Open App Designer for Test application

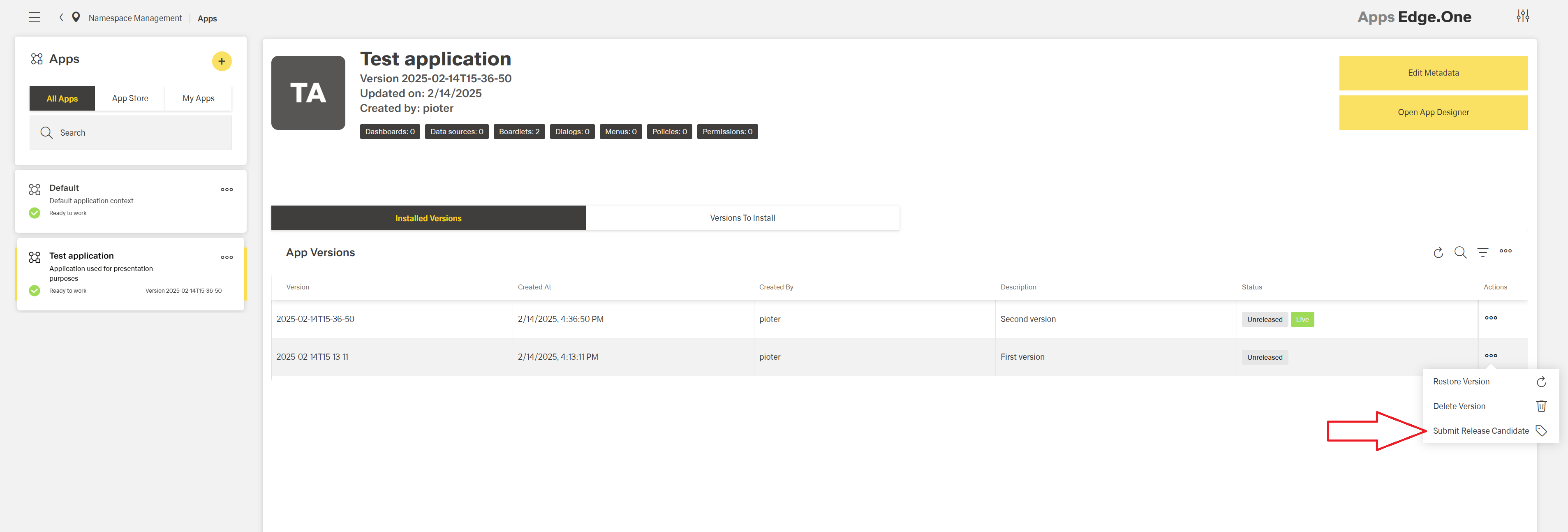(x=1434, y=112)
